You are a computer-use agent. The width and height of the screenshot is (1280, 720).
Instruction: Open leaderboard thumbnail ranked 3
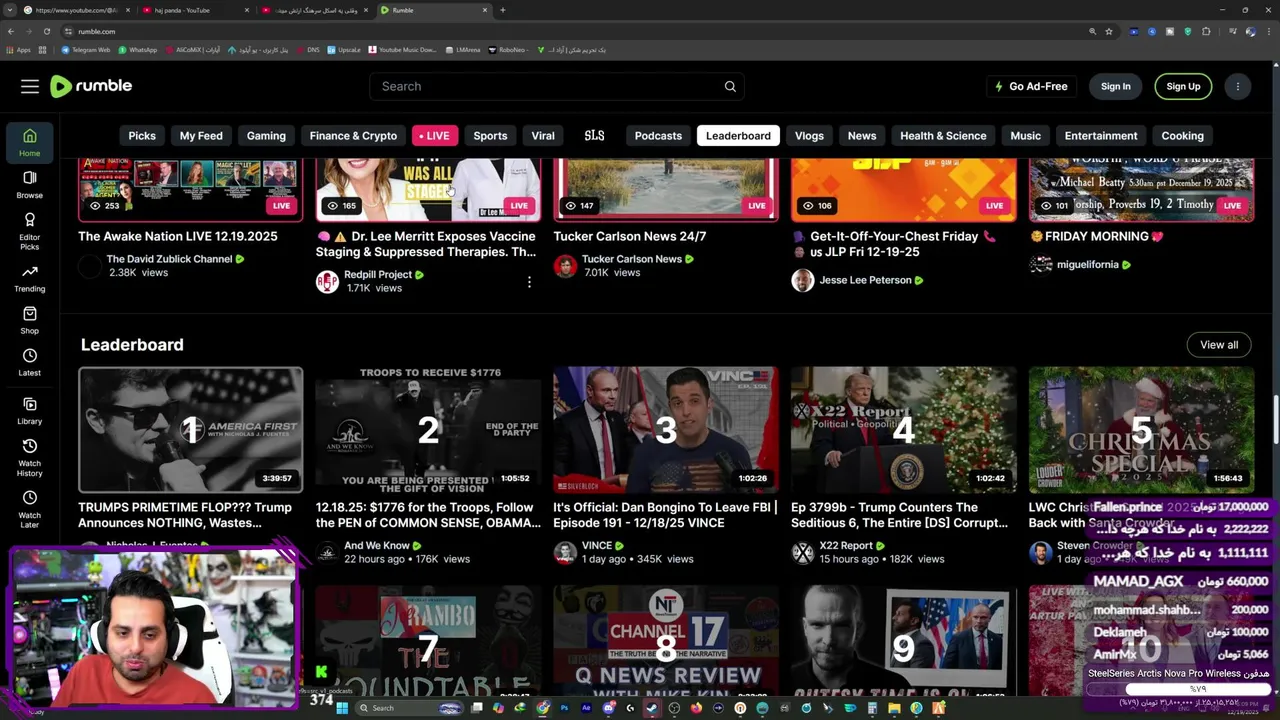pyautogui.click(x=666, y=430)
